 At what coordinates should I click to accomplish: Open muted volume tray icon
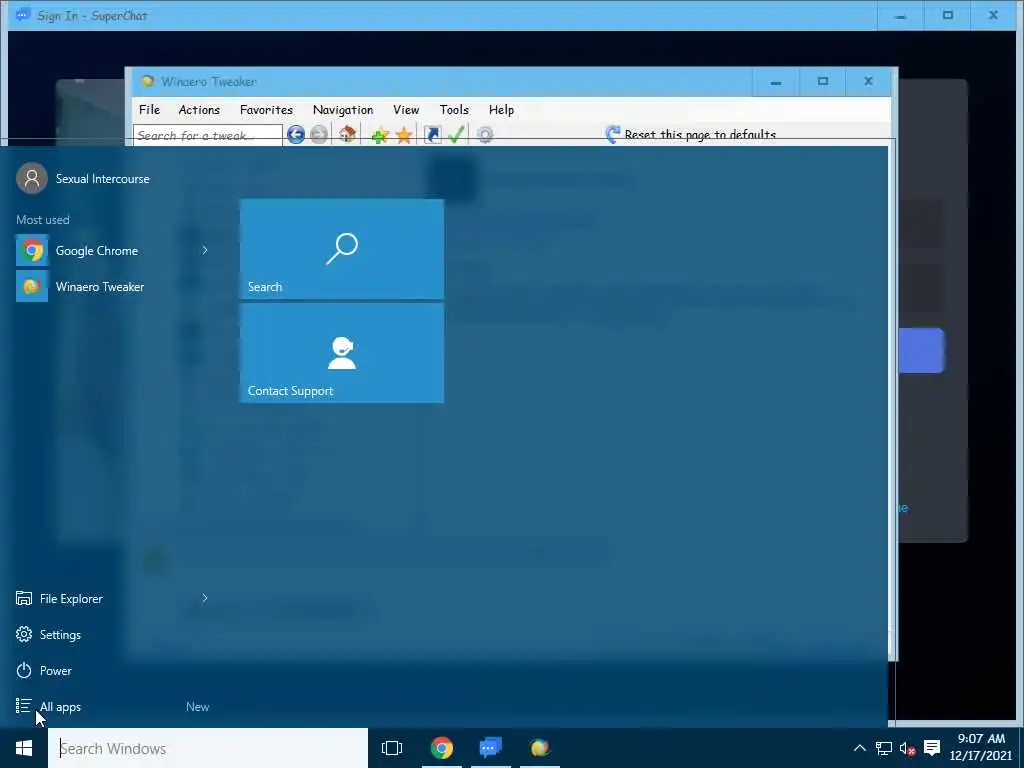pos(907,748)
